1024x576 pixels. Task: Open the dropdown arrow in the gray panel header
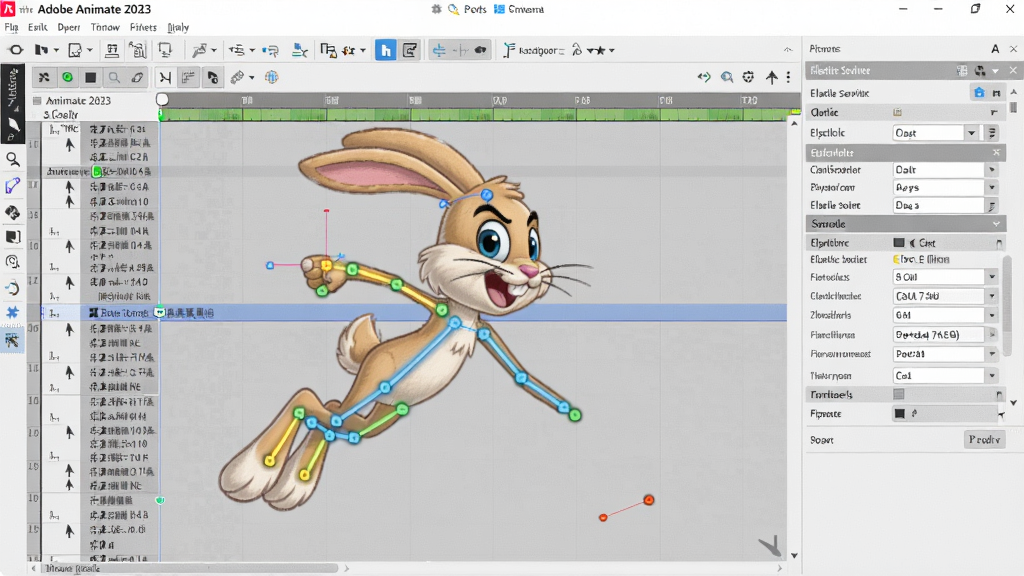pos(995,71)
